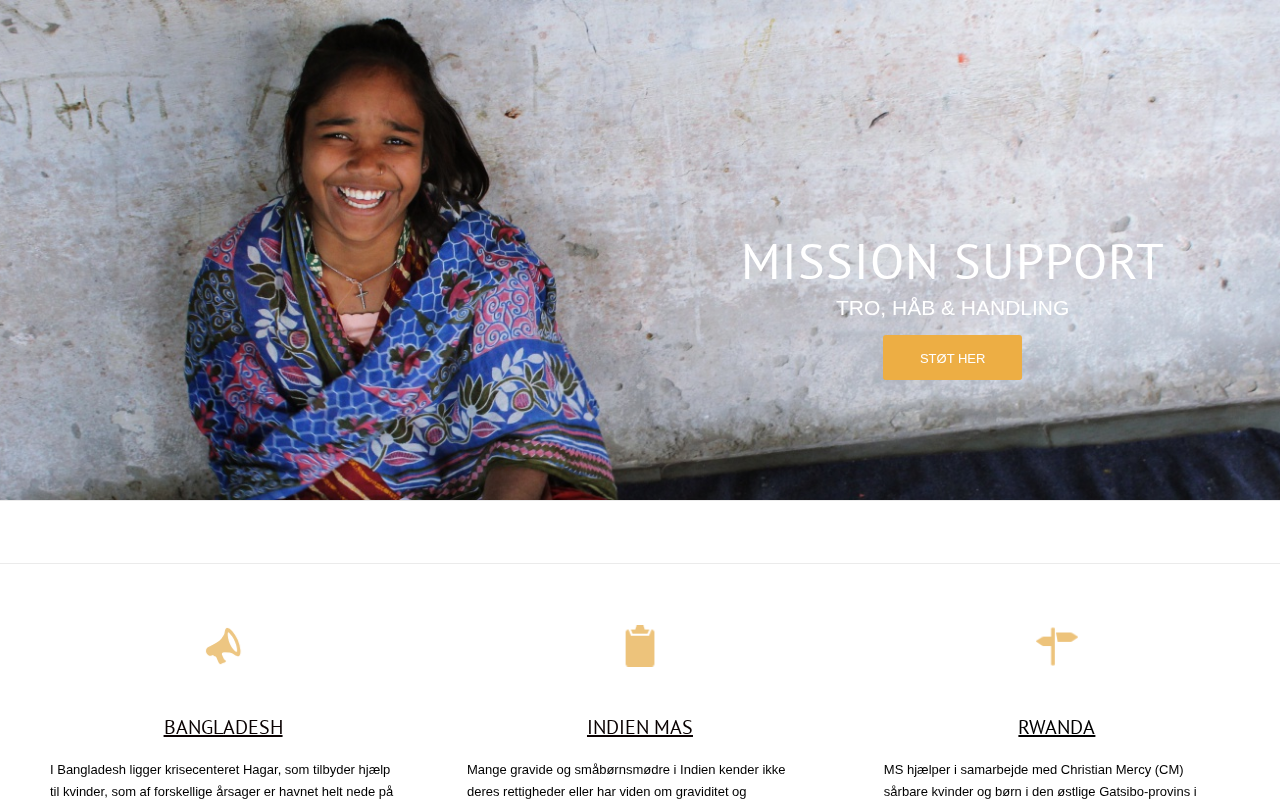Open the INDIEN MAS heading link
The width and height of the screenshot is (1280, 800).
tap(640, 727)
